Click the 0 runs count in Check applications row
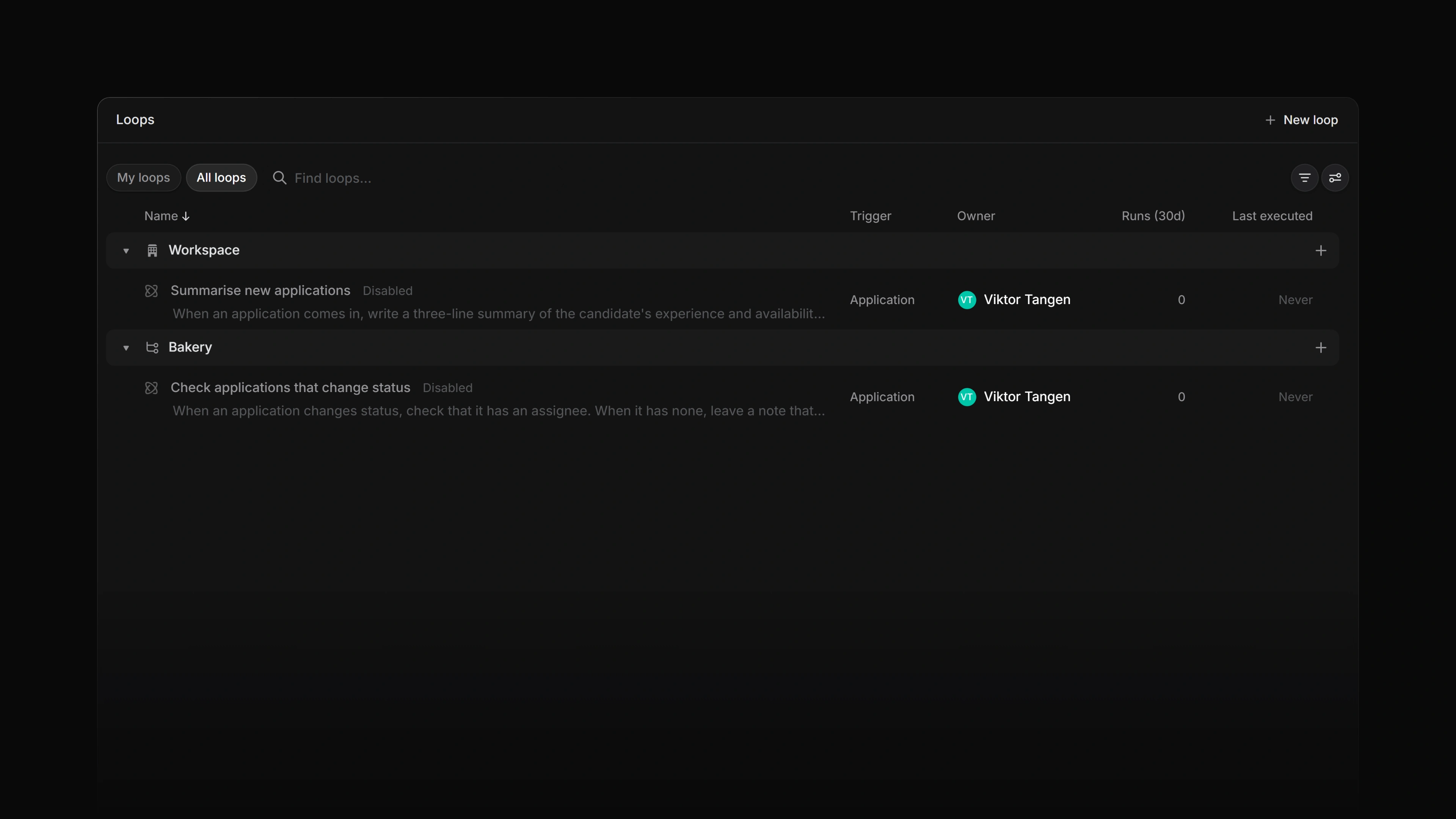The width and height of the screenshot is (1456, 819). (1181, 397)
